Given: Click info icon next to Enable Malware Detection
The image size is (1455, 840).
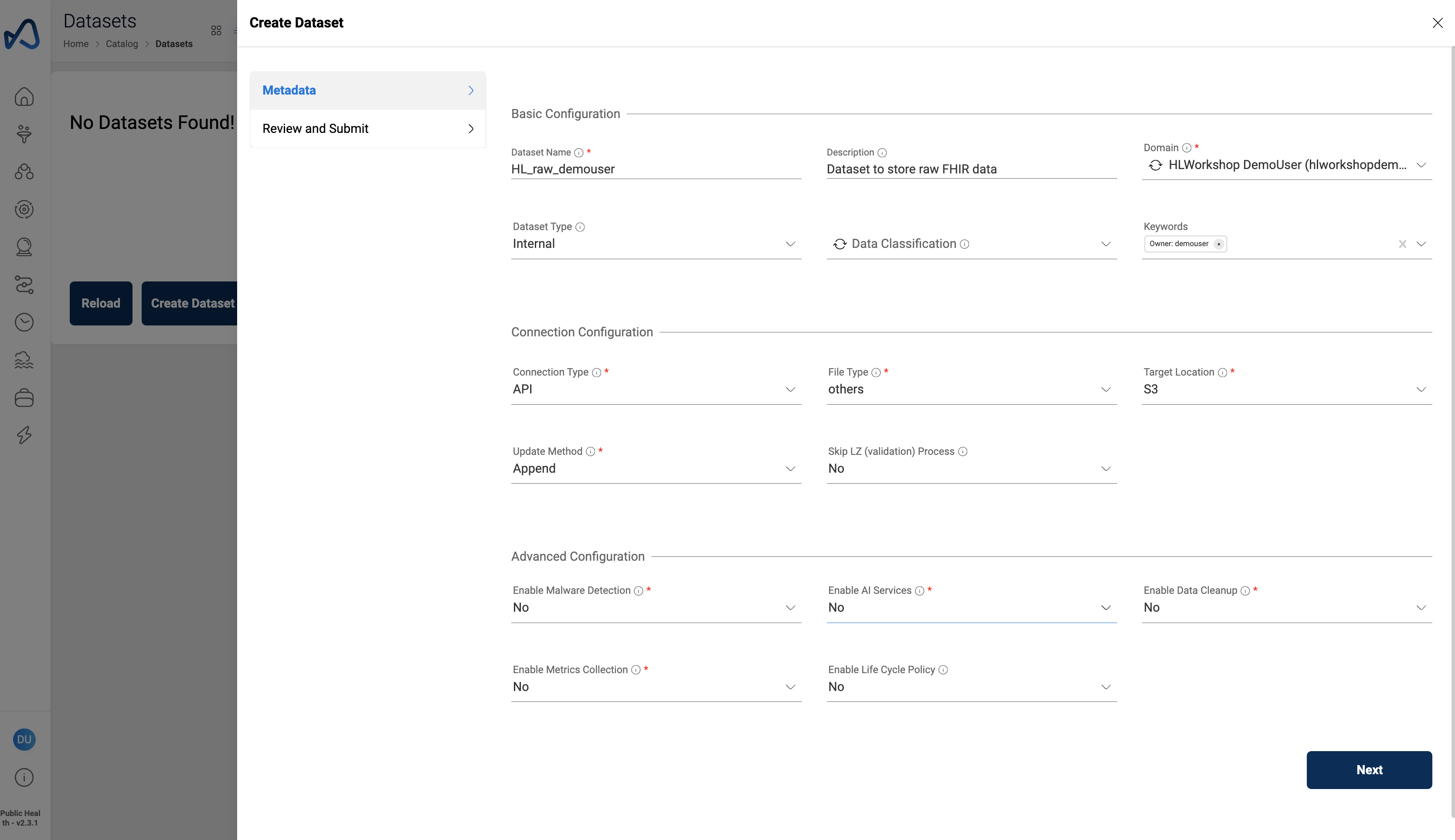Looking at the screenshot, I should (638, 591).
